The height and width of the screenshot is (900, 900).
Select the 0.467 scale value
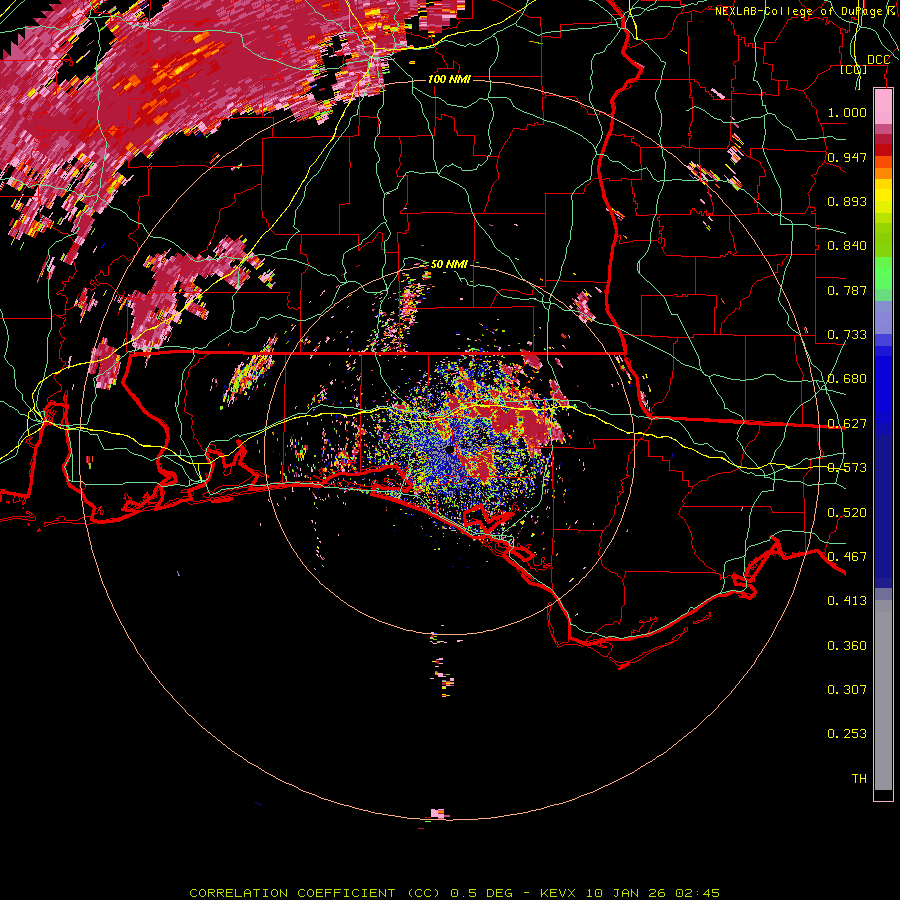click(x=847, y=557)
